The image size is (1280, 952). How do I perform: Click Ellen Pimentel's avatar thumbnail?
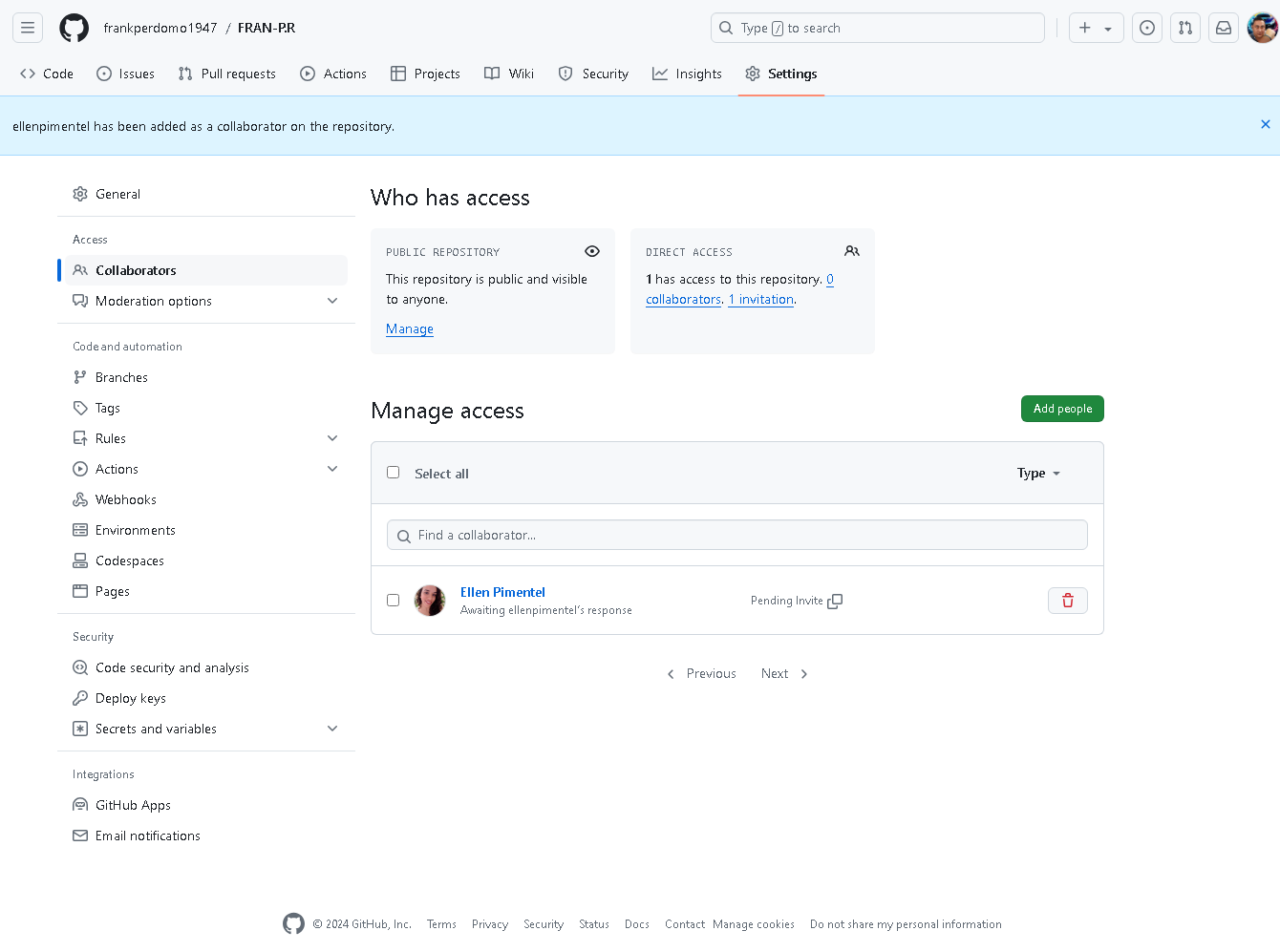point(430,601)
